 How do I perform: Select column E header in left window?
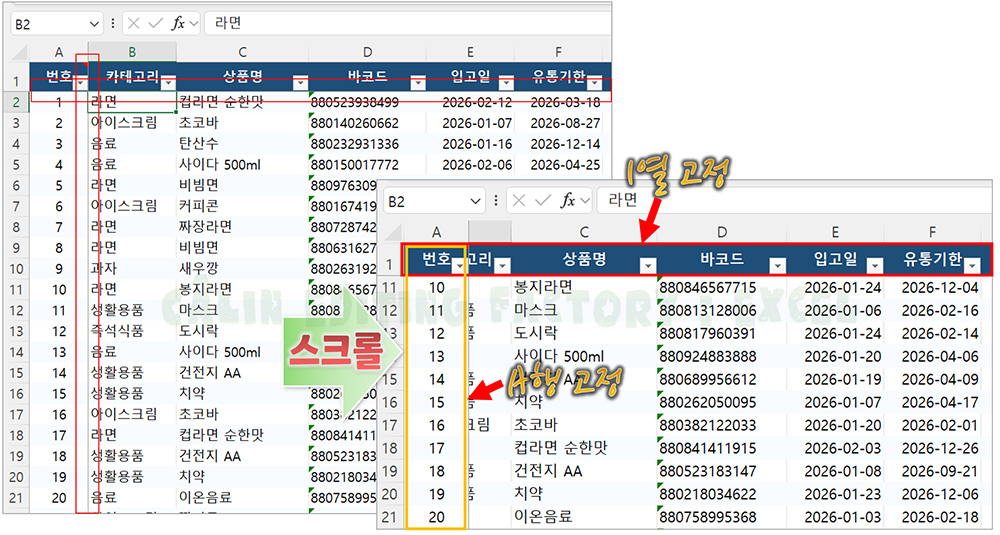coord(470,52)
